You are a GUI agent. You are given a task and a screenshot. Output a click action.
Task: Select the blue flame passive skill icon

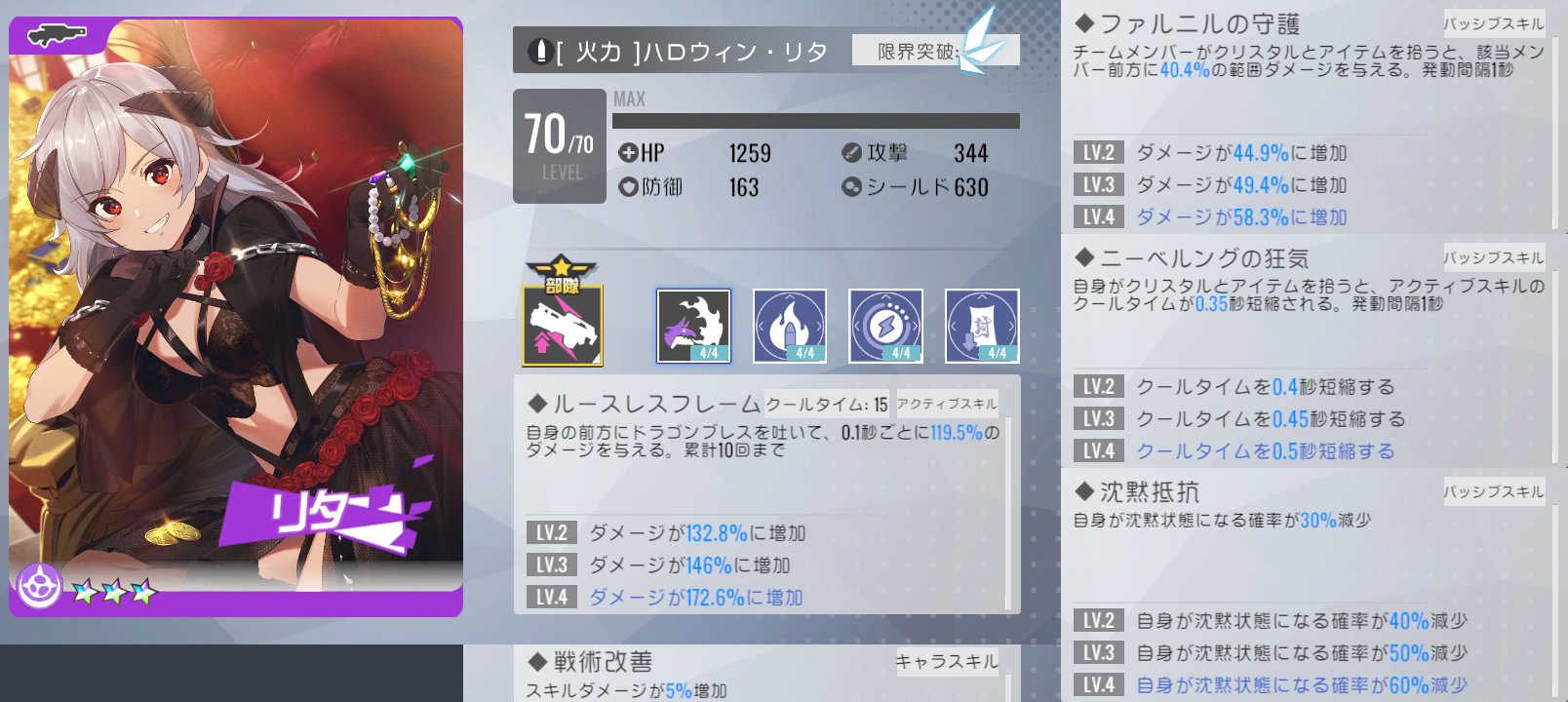tap(790, 326)
